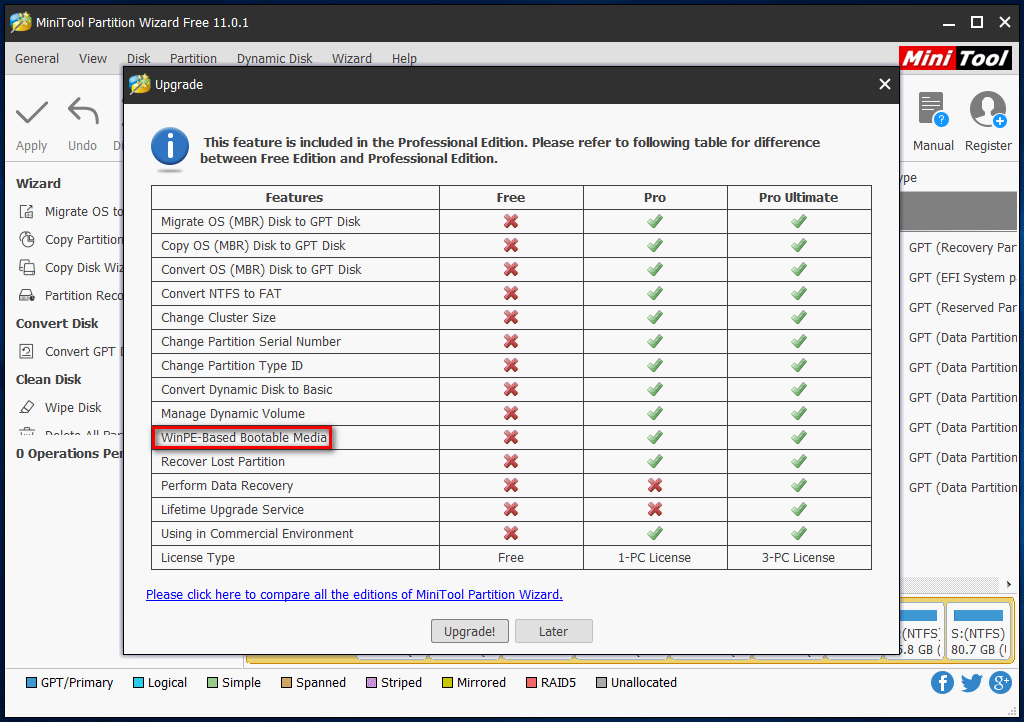
Task: Click the Mirrored legend swatch
Action: [x=447, y=683]
